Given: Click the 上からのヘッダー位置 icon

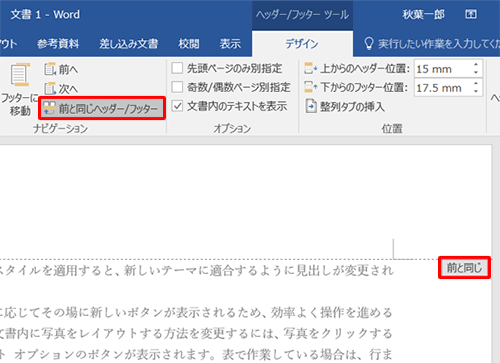Looking at the screenshot, I should tap(311, 68).
